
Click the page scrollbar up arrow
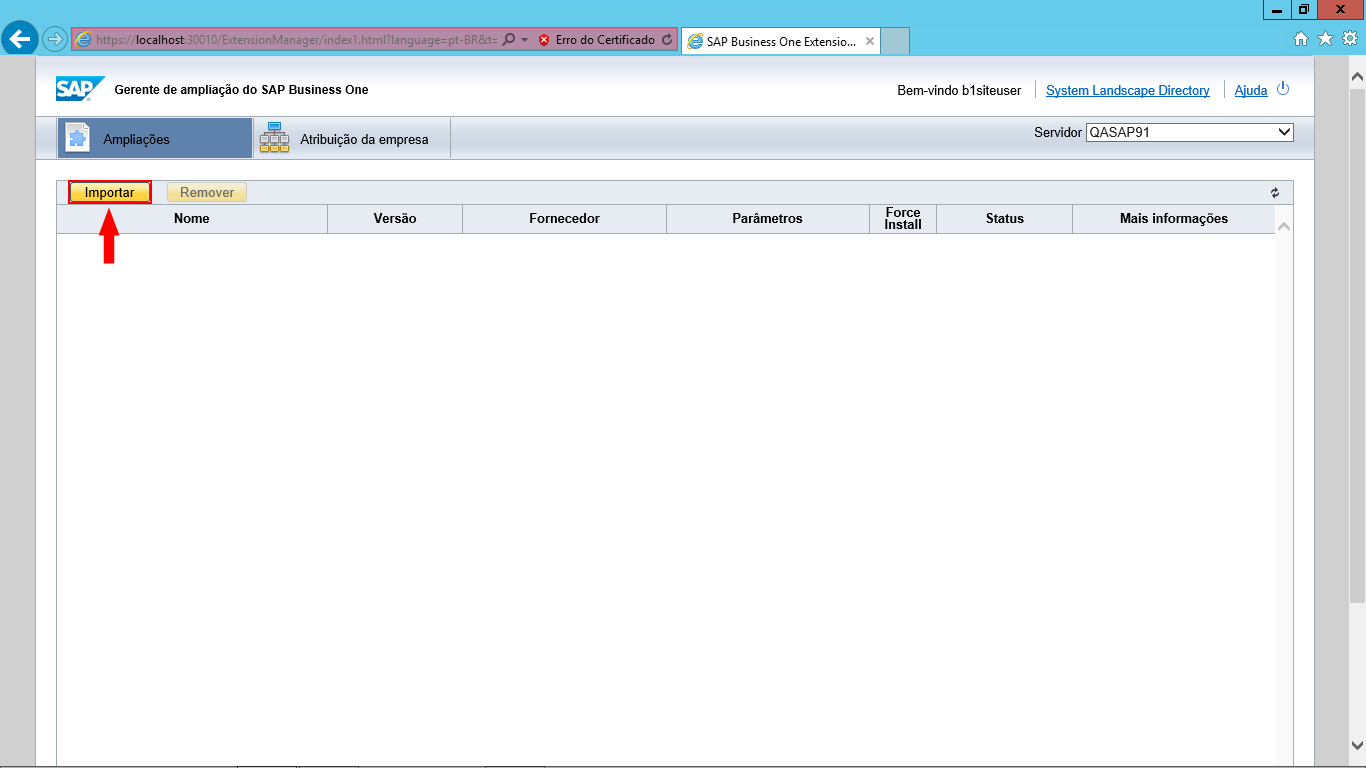tap(1357, 76)
